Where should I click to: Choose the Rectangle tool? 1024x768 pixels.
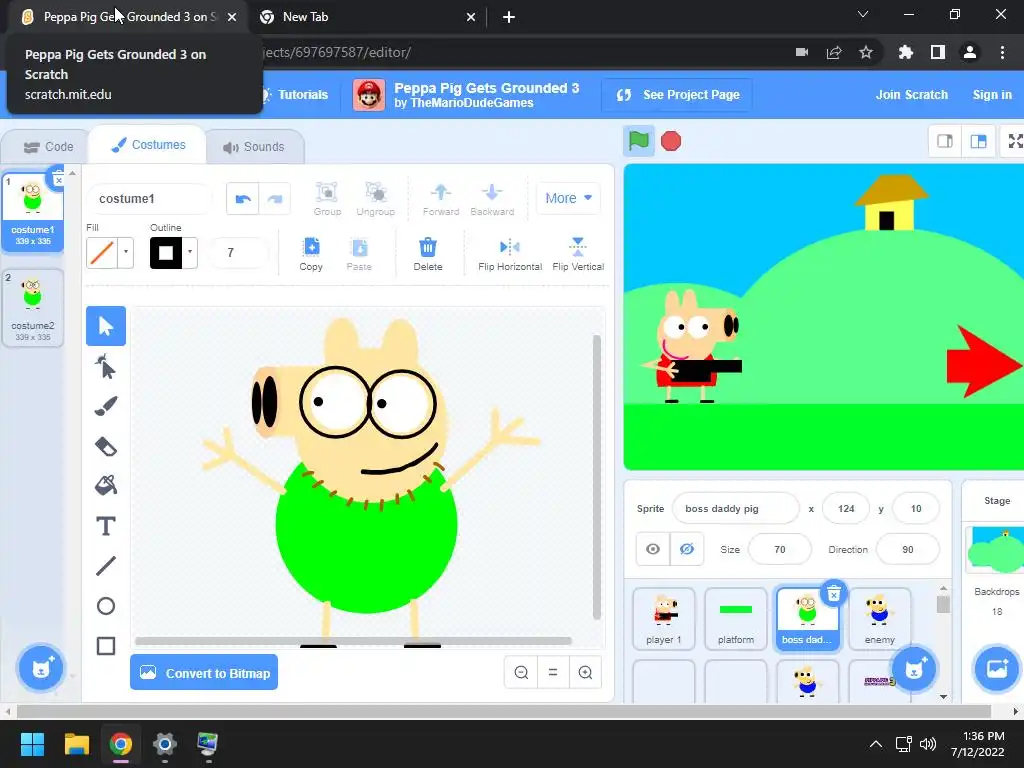106,646
